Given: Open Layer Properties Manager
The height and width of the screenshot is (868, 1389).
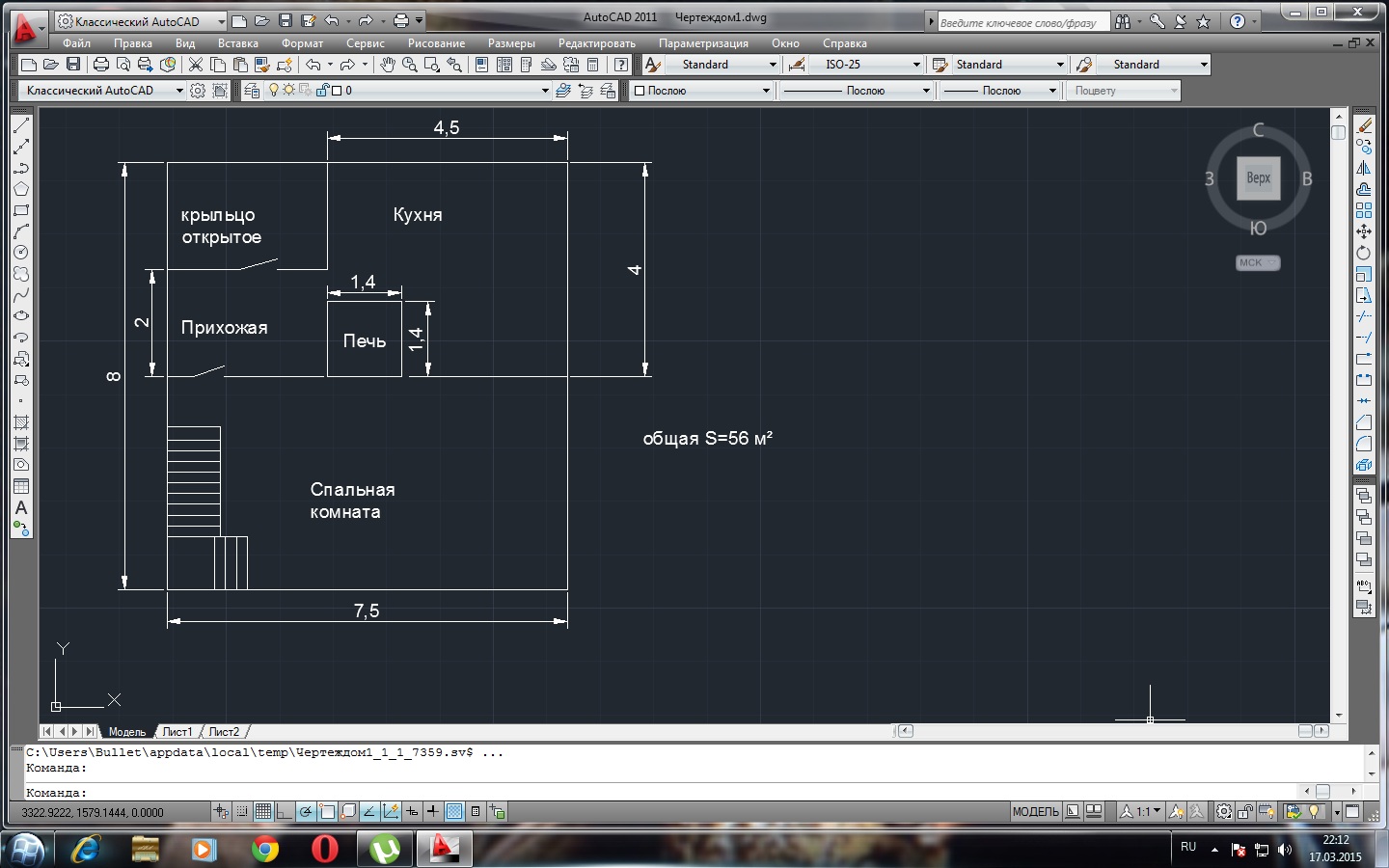Looking at the screenshot, I should (252, 91).
